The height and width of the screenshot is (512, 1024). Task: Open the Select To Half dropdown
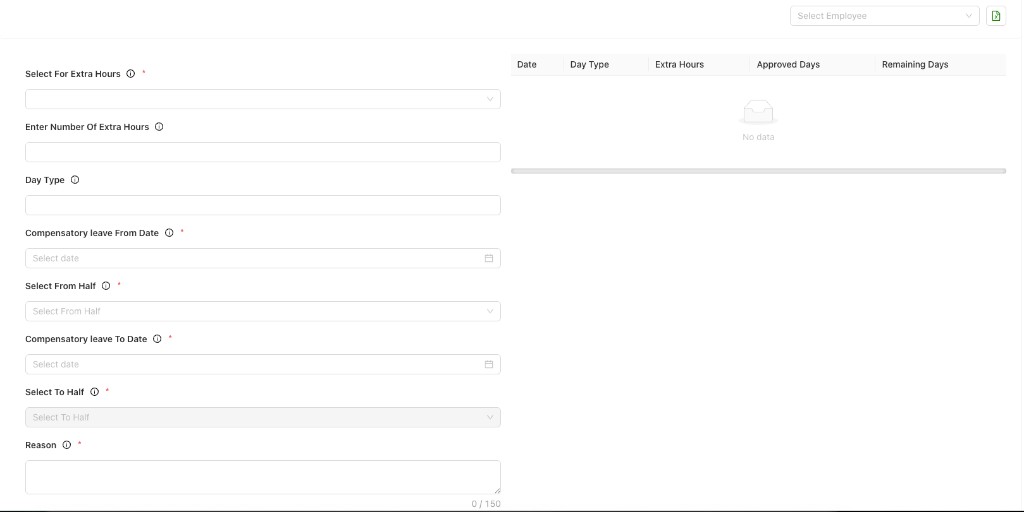pos(263,417)
